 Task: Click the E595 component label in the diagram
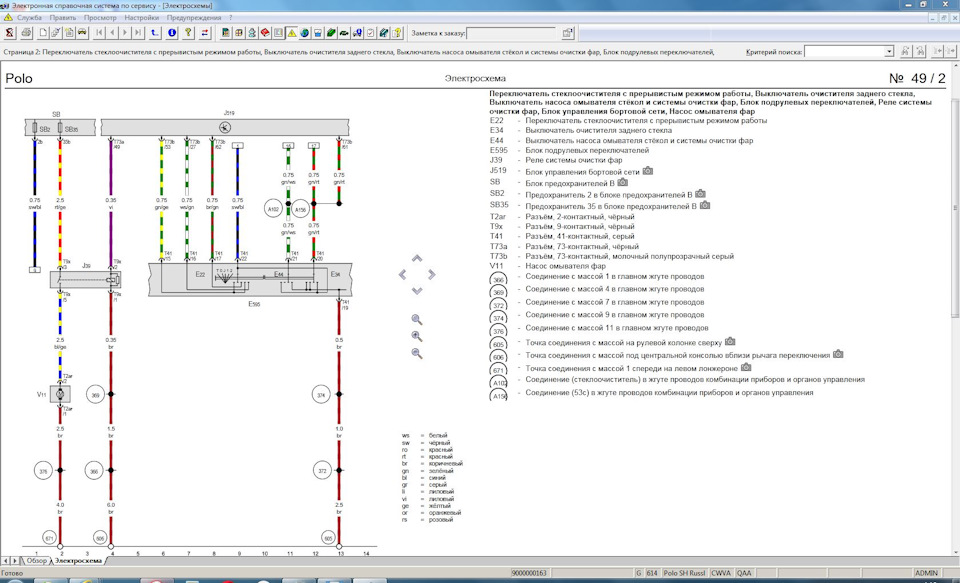coord(253,303)
